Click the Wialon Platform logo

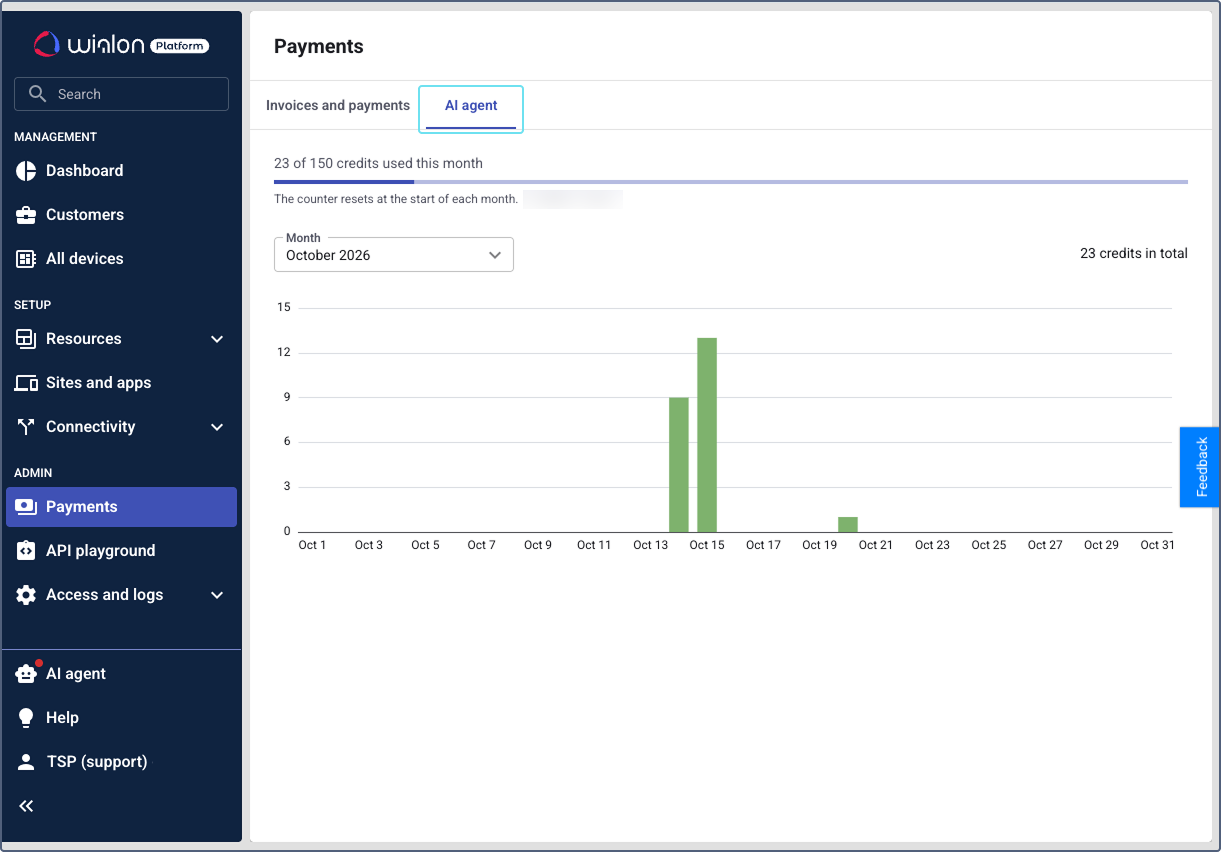point(121,44)
